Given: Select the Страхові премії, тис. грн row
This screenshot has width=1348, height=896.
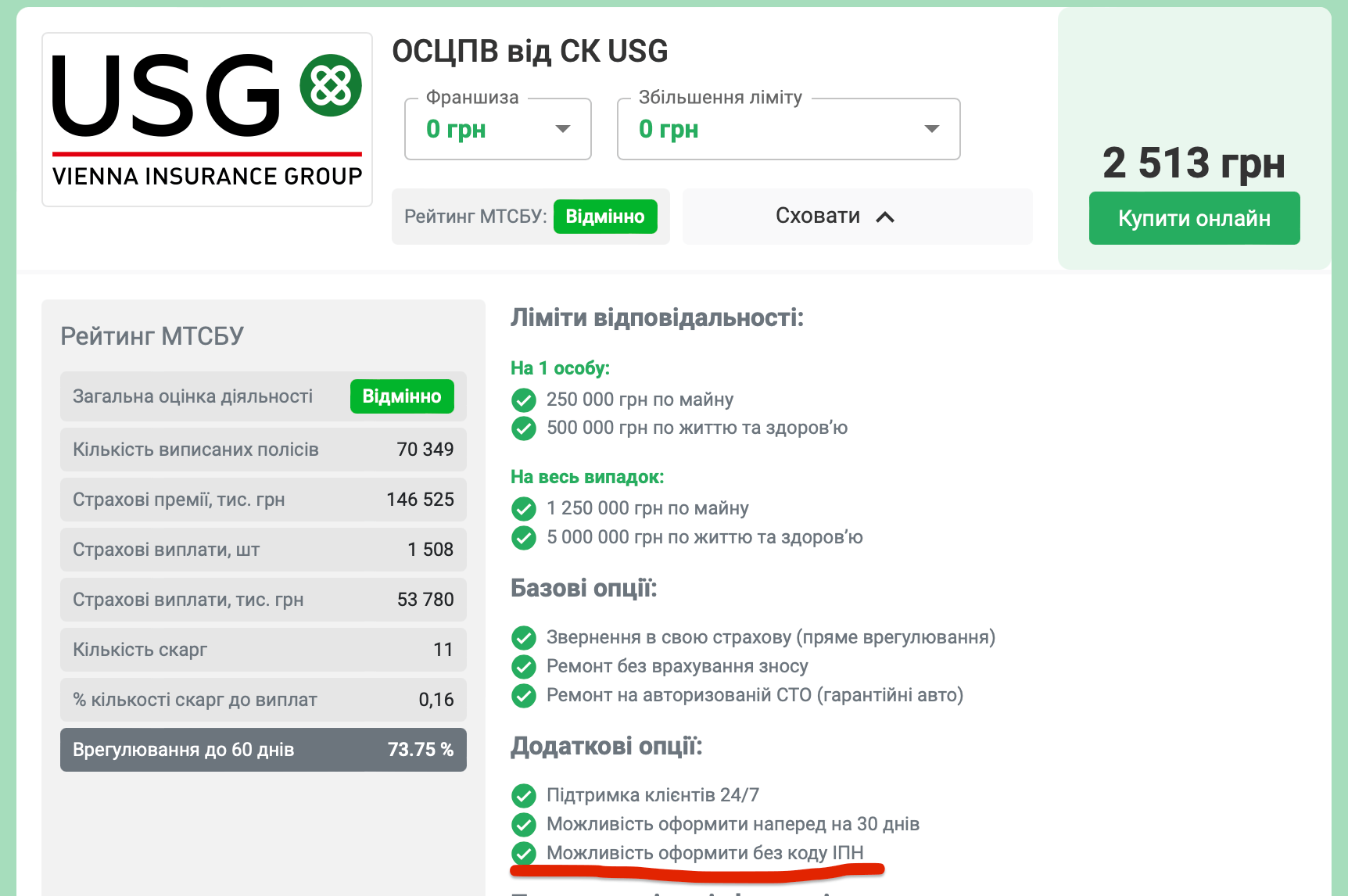Looking at the screenshot, I should tap(264, 500).
